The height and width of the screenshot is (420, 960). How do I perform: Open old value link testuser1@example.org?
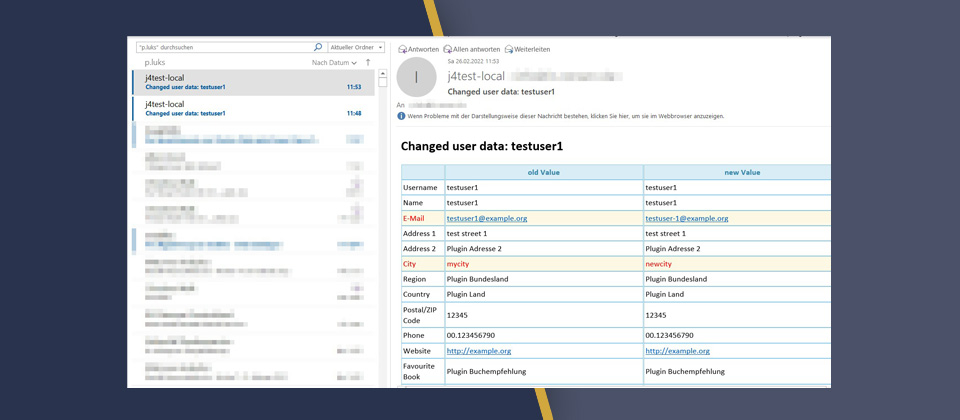[487, 218]
